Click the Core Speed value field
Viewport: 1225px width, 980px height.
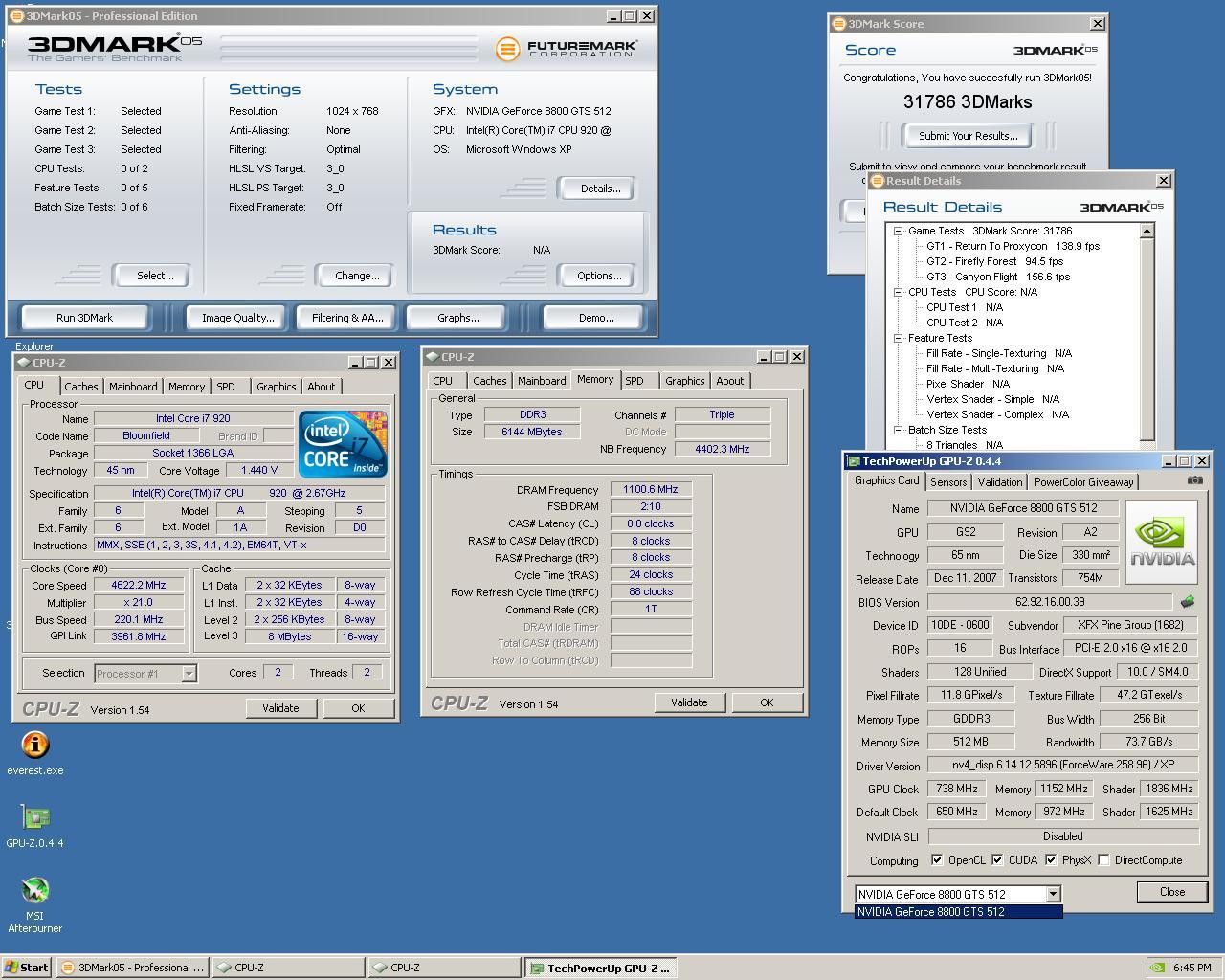point(139,585)
